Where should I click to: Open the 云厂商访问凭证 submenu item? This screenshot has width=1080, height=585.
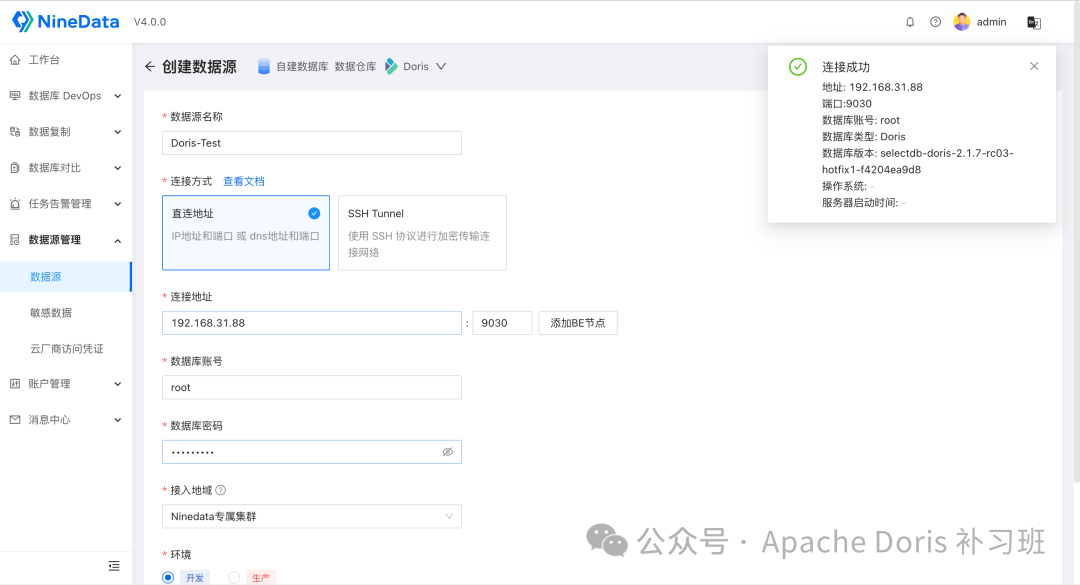point(65,349)
